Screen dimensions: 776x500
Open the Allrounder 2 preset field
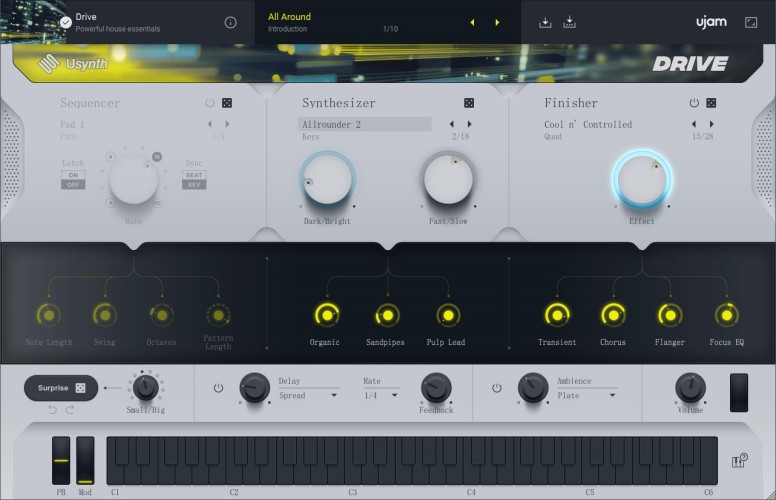pyautogui.click(x=364, y=124)
